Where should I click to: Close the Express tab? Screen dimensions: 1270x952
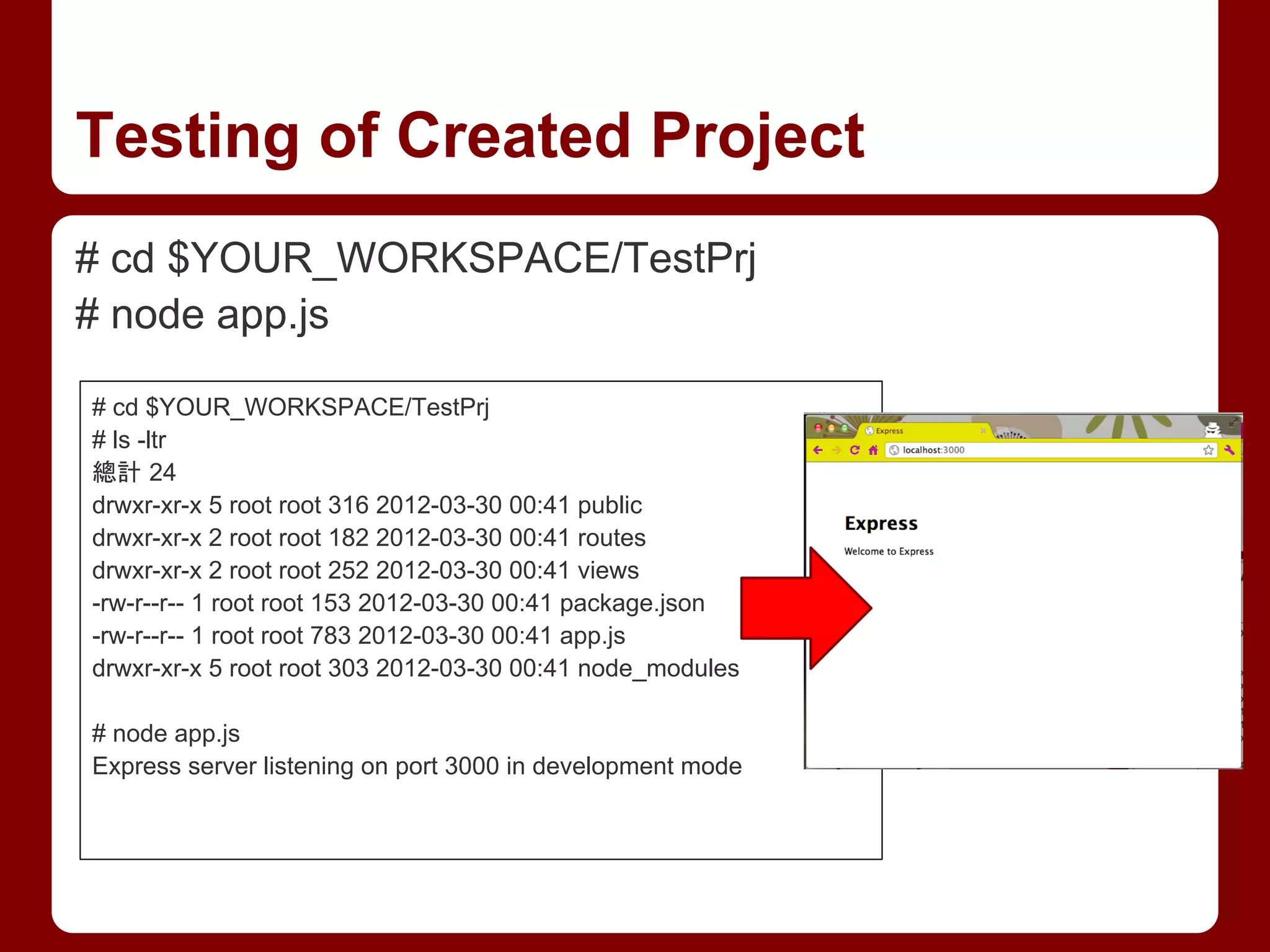click(983, 431)
